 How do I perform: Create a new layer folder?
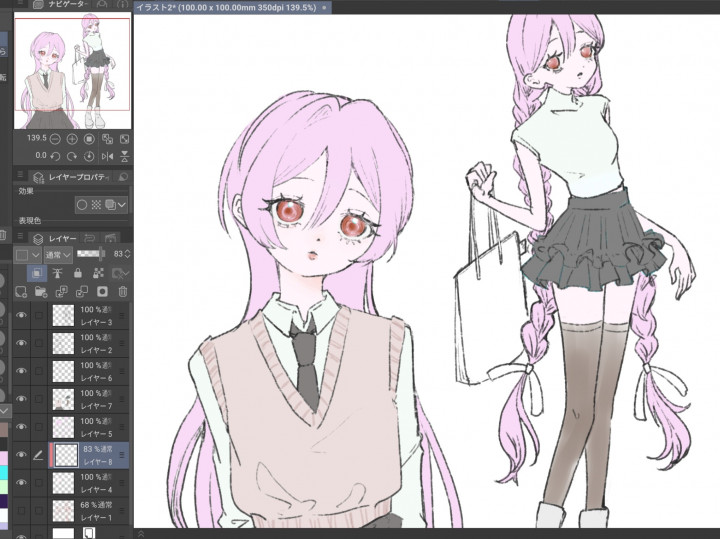click(x=42, y=292)
